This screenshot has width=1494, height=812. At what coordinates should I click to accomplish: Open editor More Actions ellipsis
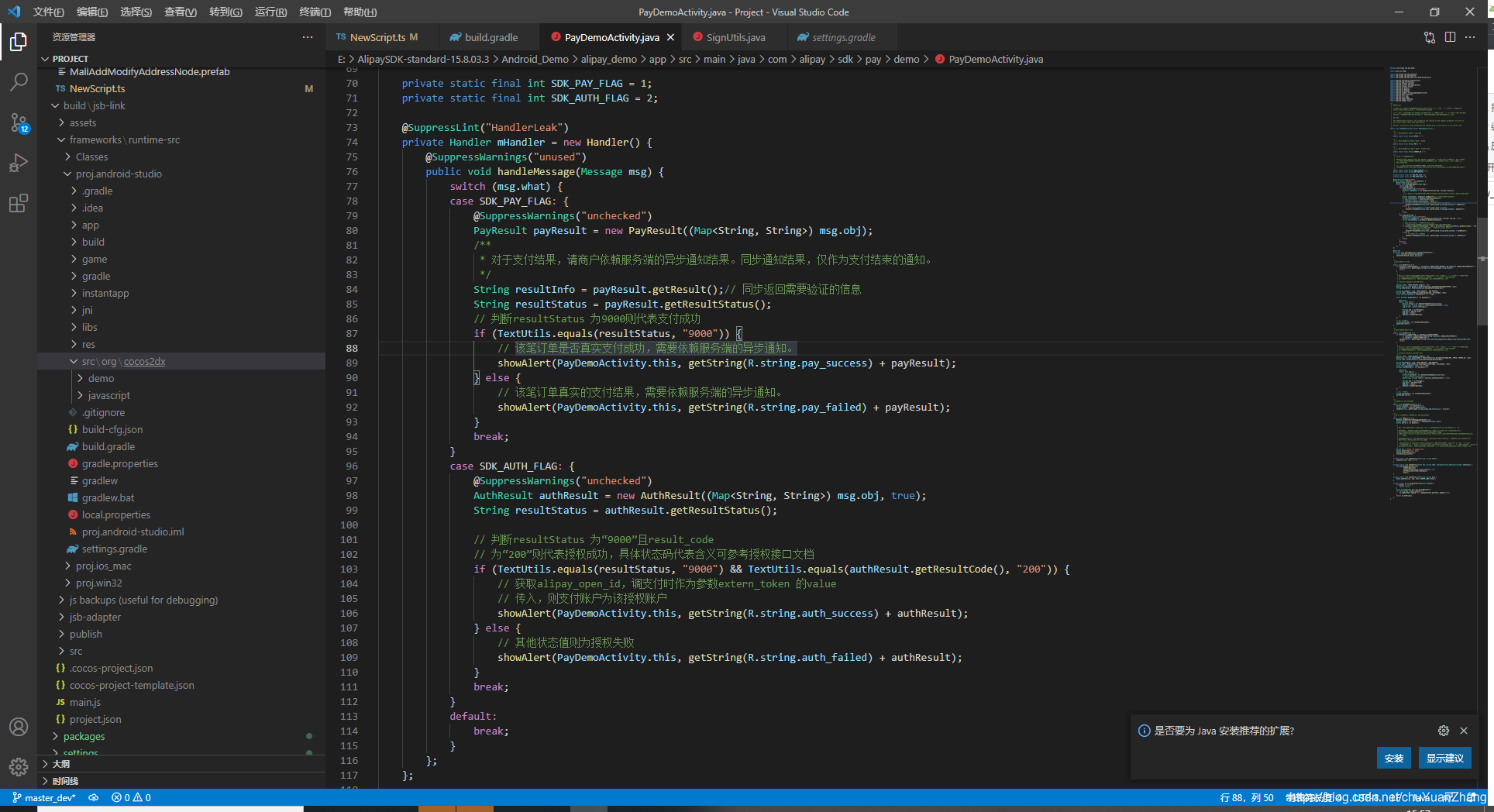pos(1470,37)
